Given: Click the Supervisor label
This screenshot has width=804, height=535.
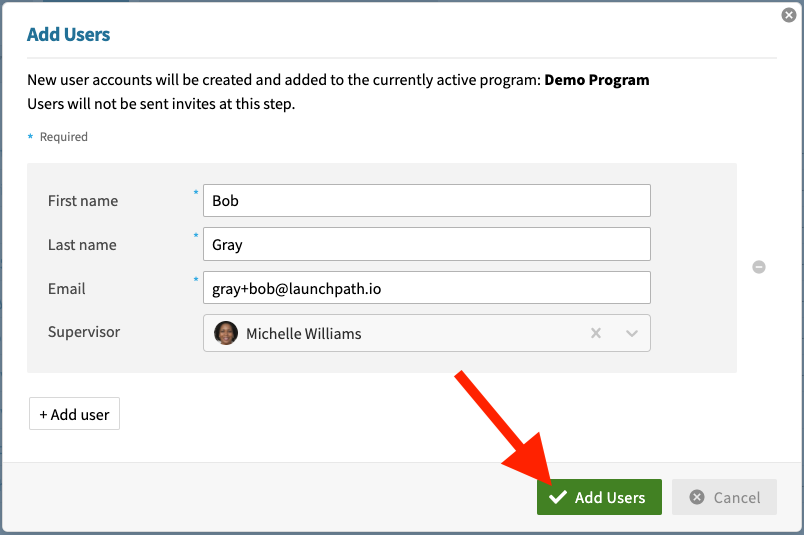Looking at the screenshot, I should pyautogui.click(x=84, y=332).
